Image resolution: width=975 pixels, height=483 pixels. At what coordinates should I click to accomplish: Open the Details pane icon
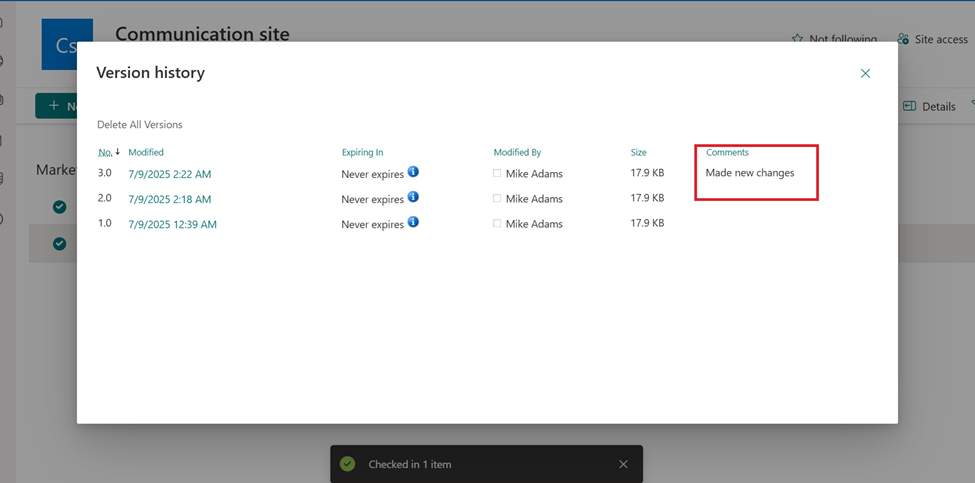click(x=909, y=106)
